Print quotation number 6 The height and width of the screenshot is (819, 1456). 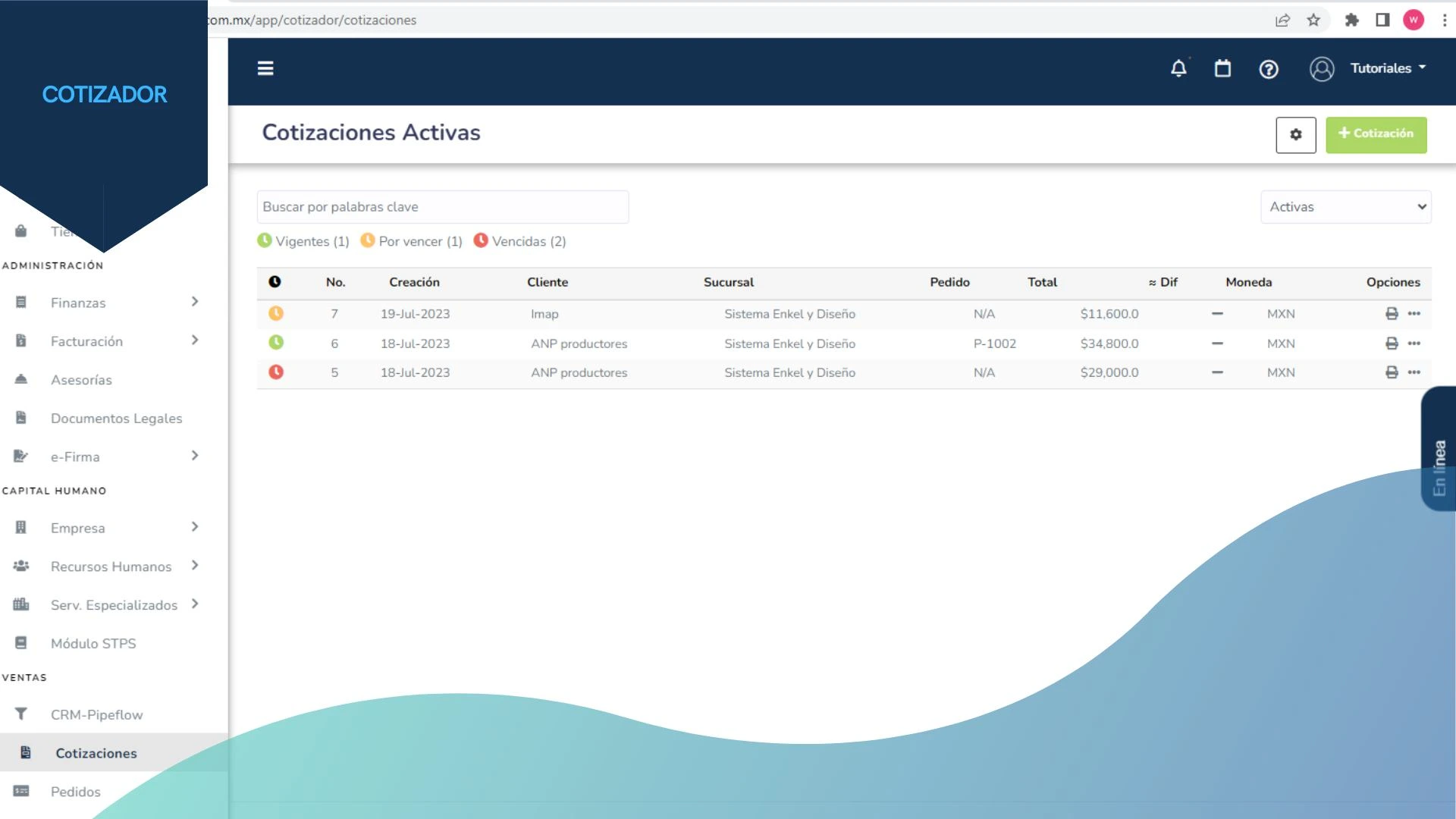pos(1392,344)
